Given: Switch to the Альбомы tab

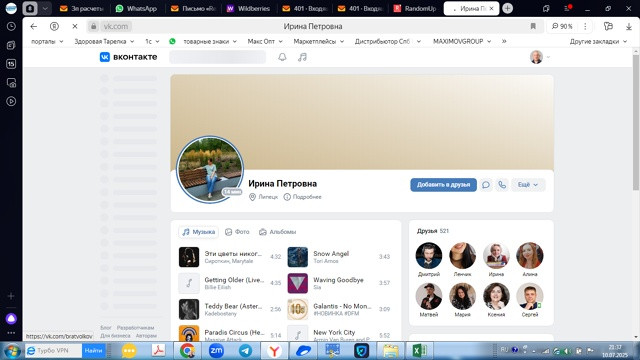Looking at the screenshot, I should coord(278,232).
